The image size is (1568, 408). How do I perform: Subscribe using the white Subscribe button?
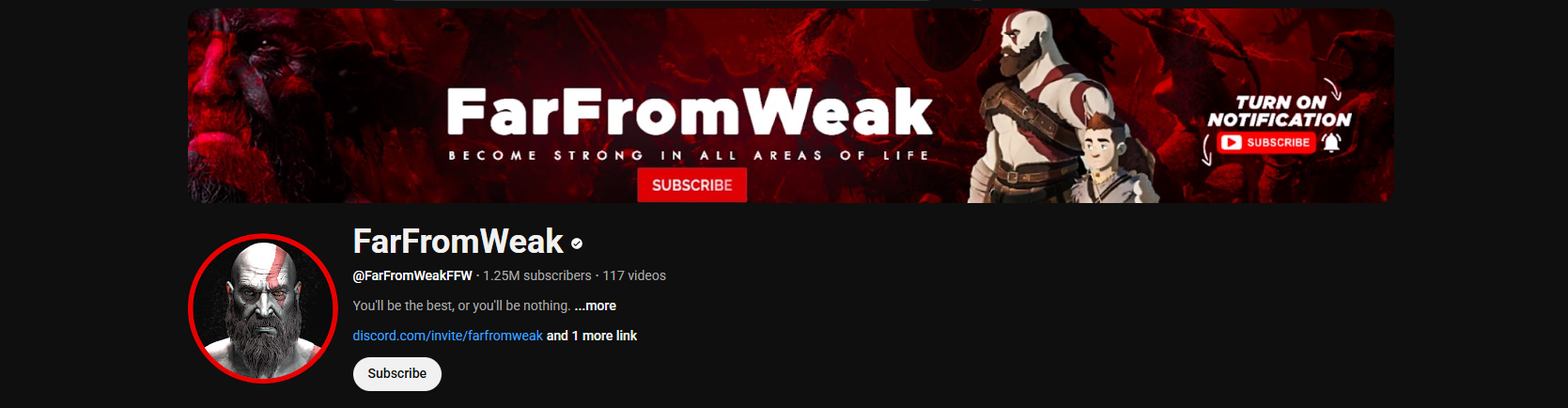tap(397, 373)
